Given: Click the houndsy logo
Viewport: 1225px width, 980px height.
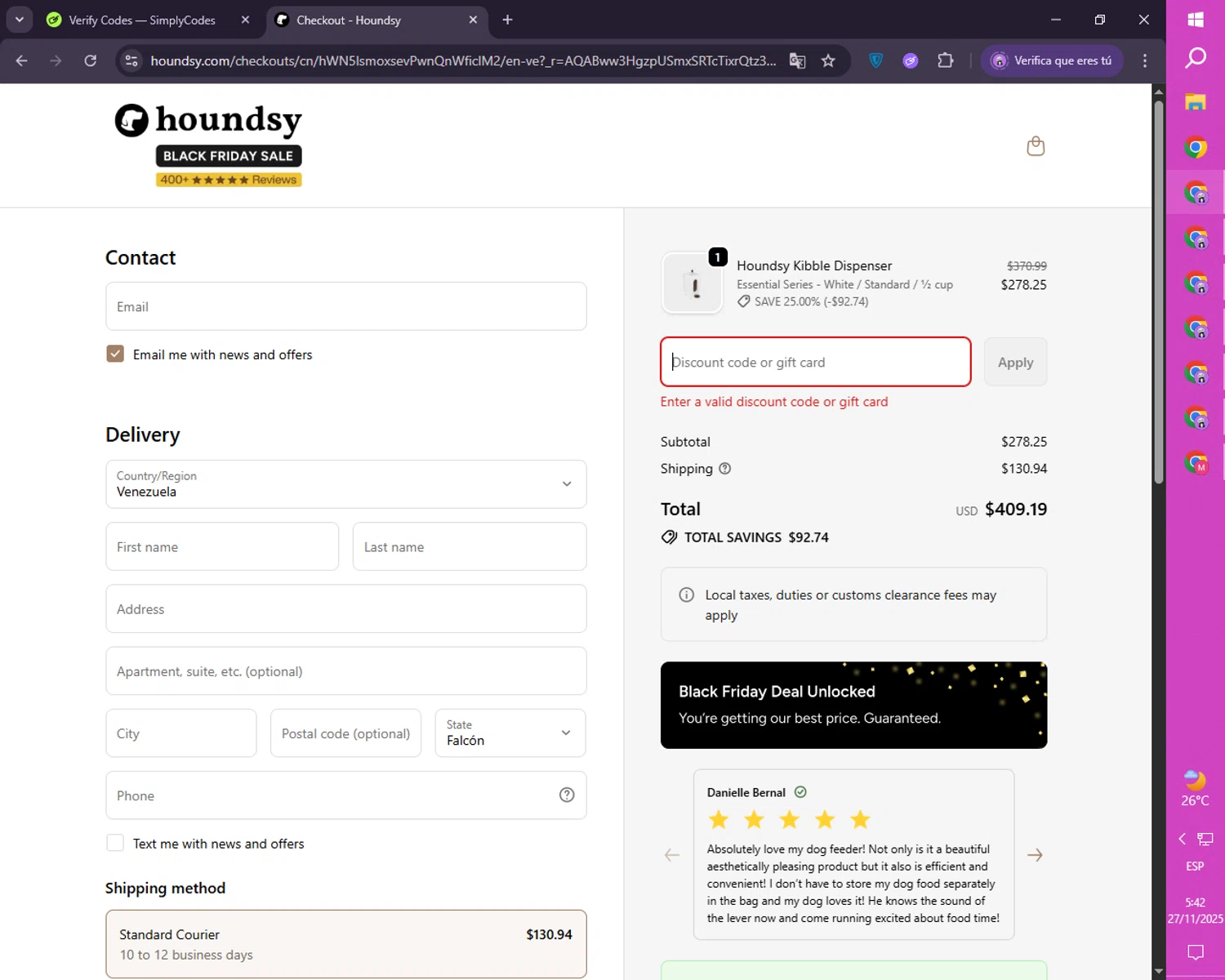Looking at the screenshot, I should pyautogui.click(x=208, y=120).
